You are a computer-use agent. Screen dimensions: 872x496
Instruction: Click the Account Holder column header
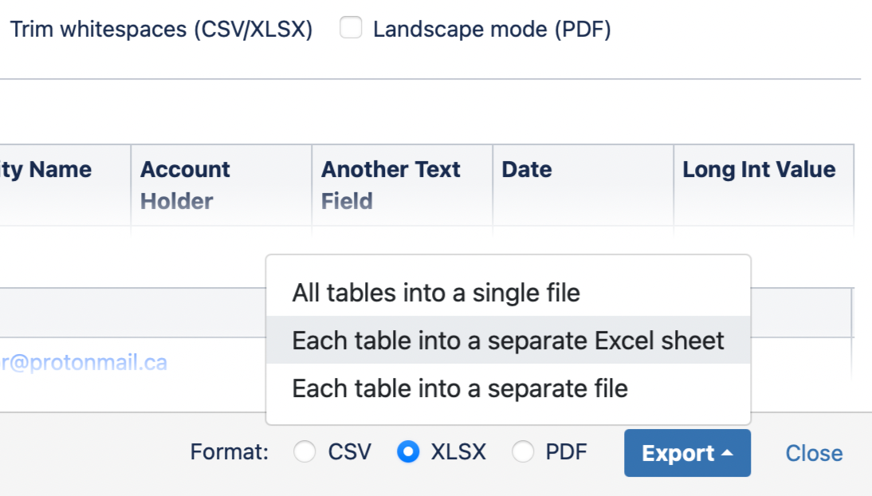(x=185, y=185)
